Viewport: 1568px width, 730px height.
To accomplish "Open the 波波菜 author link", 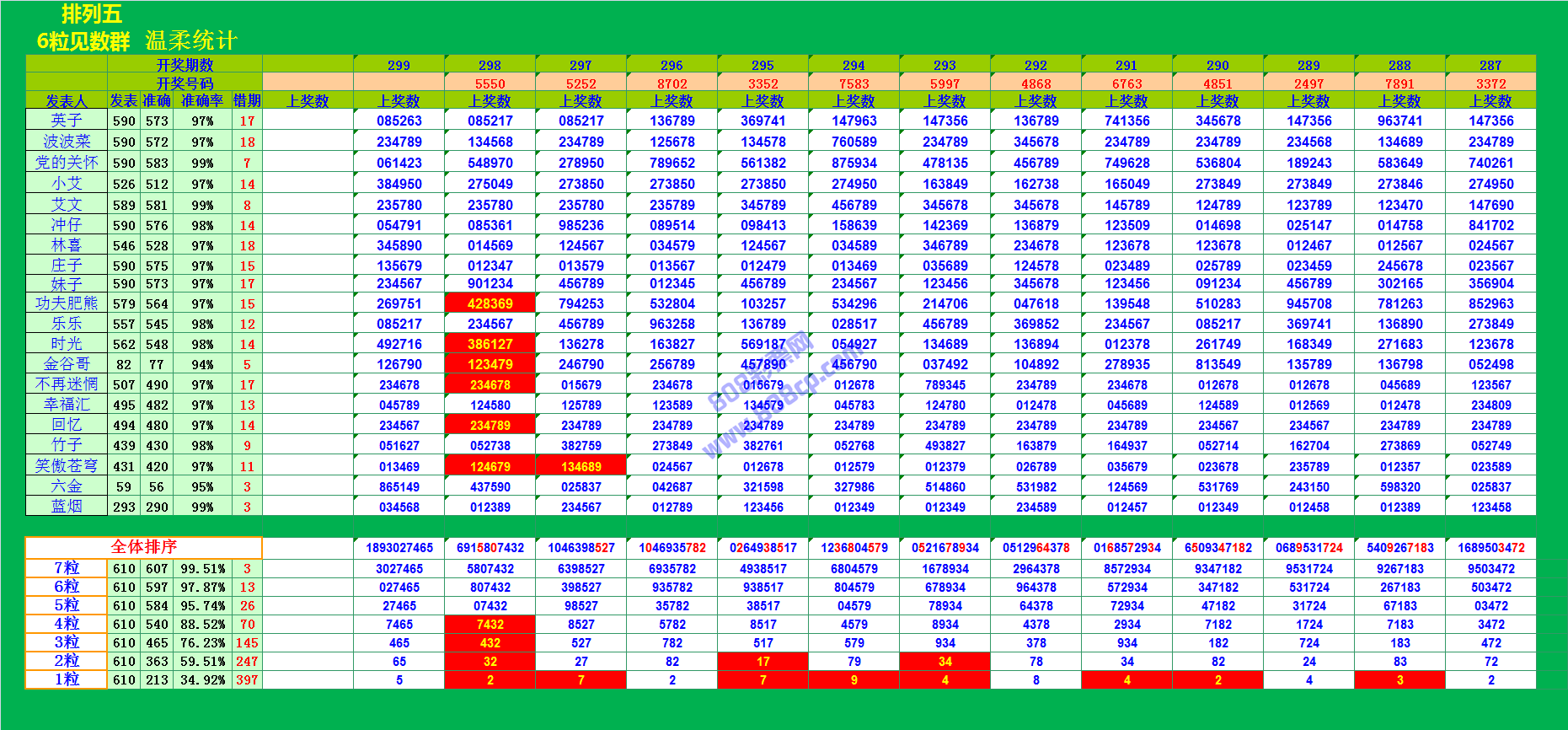I will pyautogui.click(x=67, y=142).
